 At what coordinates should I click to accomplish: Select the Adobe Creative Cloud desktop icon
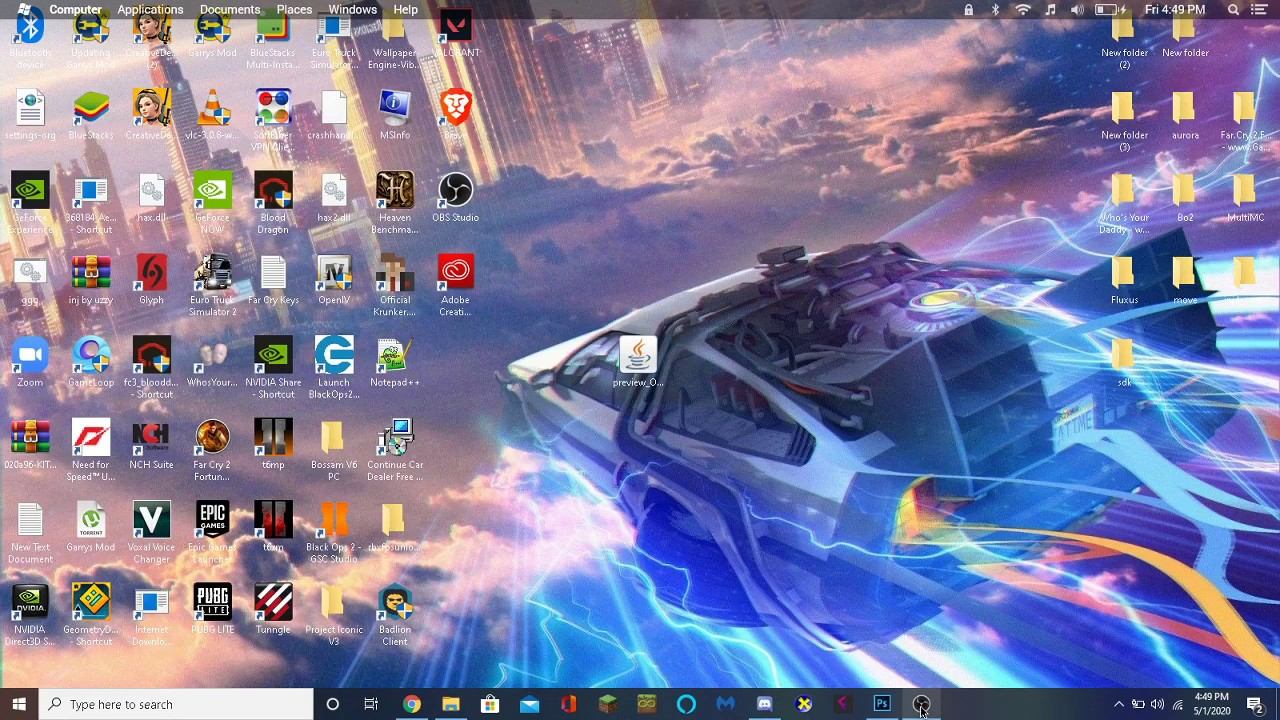point(456,272)
